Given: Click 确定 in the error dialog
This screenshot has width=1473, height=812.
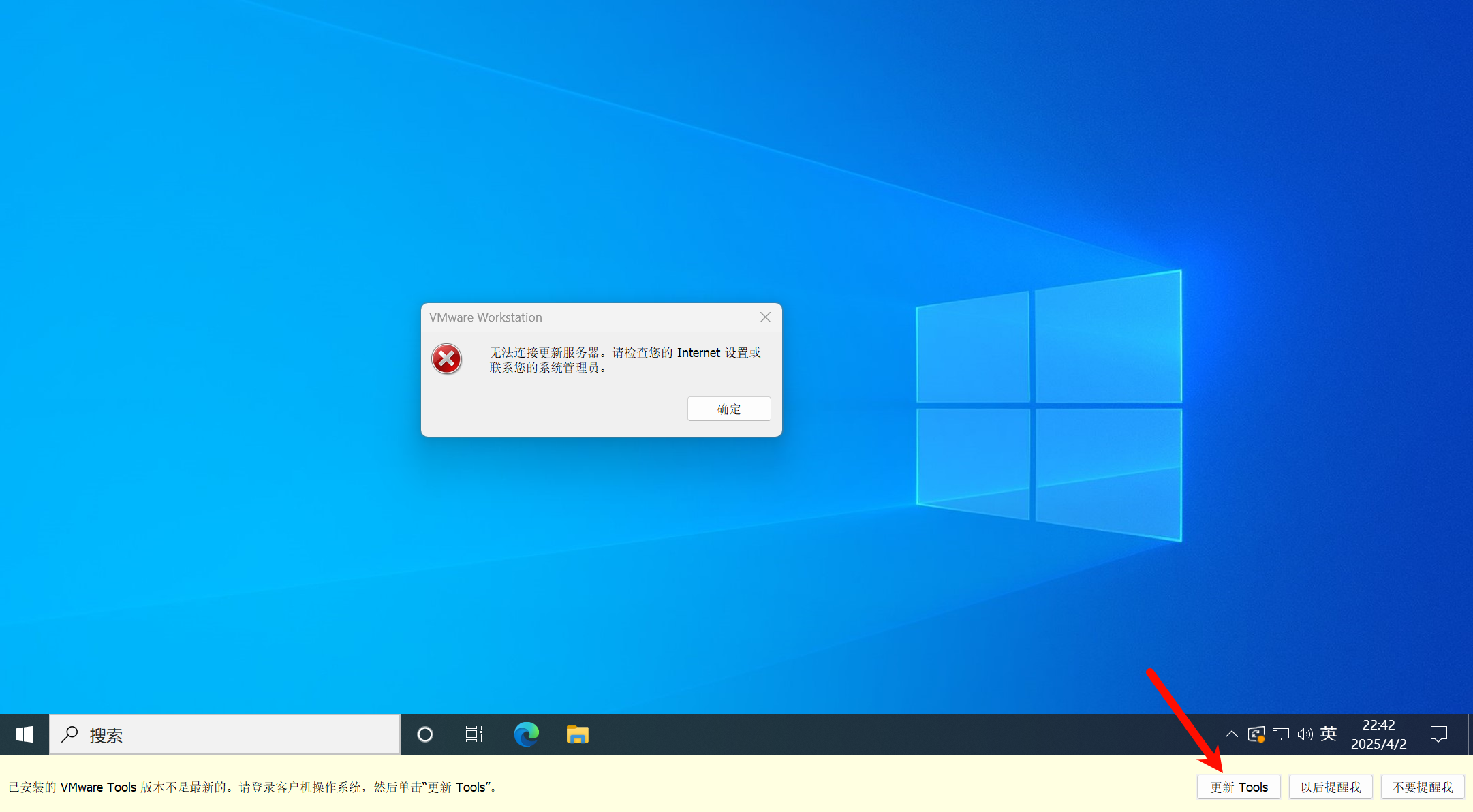Looking at the screenshot, I should click(x=728, y=409).
